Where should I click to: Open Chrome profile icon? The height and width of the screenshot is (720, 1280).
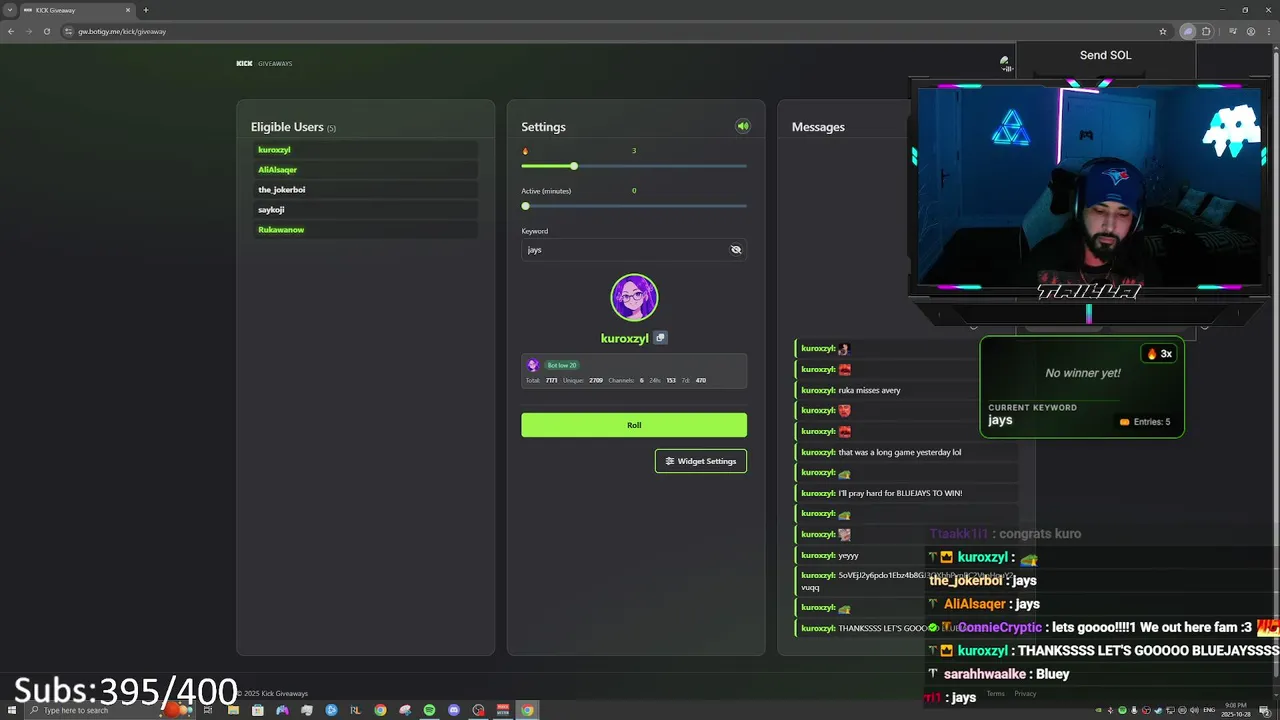click(1251, 31)
